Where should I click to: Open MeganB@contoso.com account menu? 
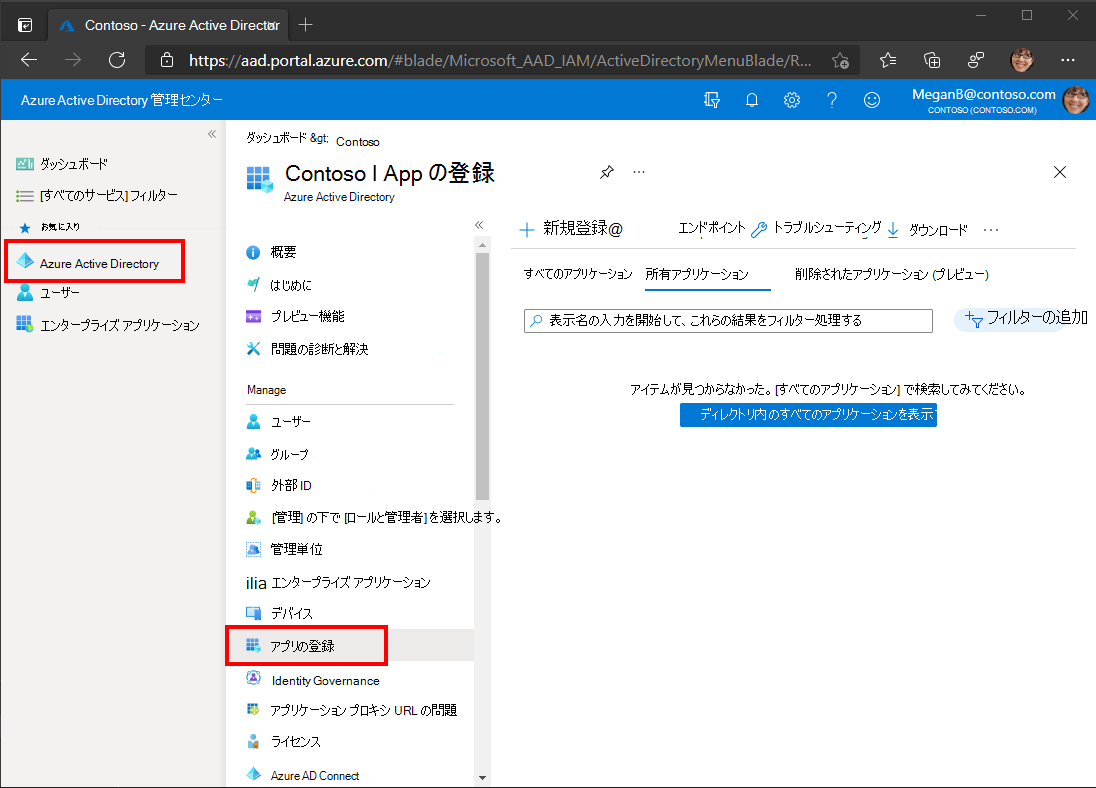coord(1000,100)
